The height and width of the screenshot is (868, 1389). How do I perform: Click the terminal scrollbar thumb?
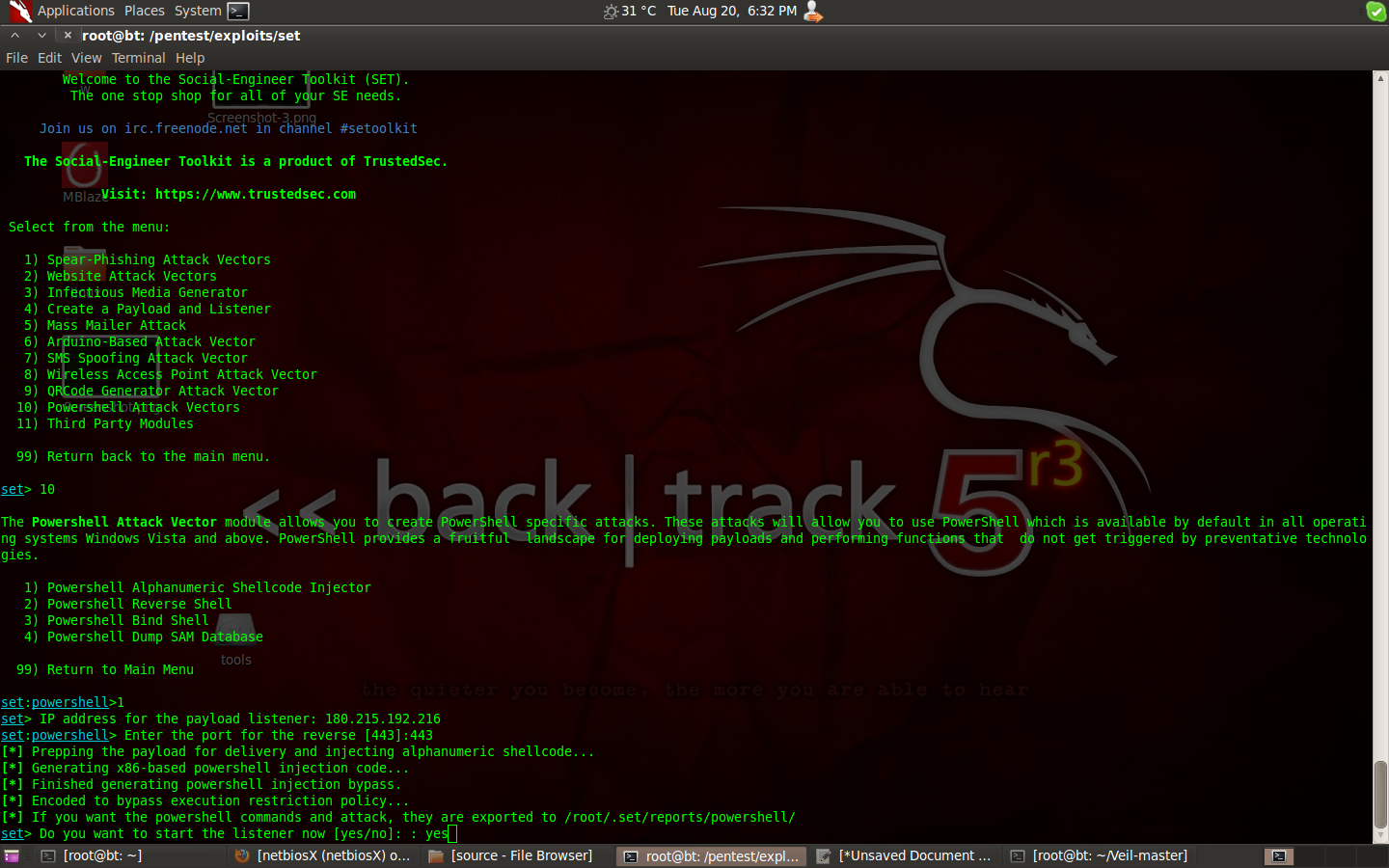pos(1380,795)
